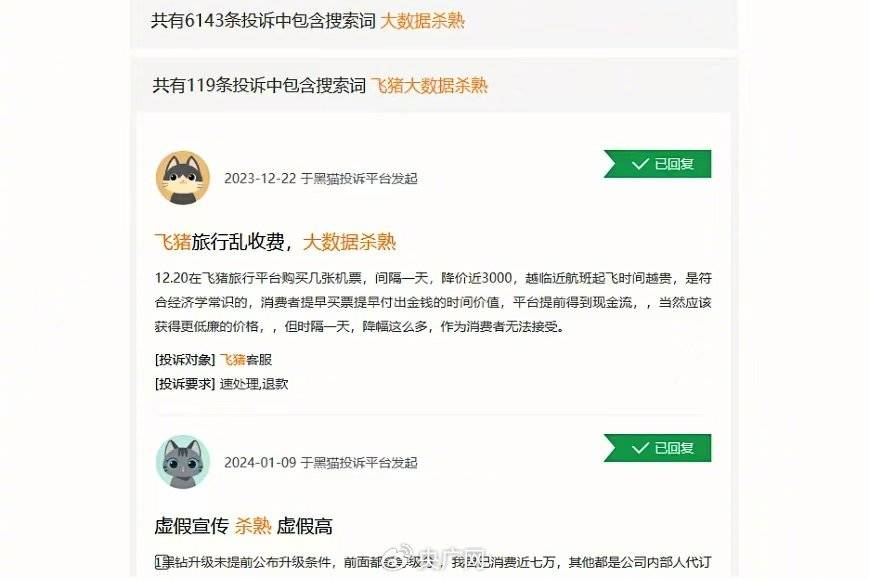The image size is (869, 579).
Task: Click the checkmark in the first 已回复 badge
Action: click(640, 164)
